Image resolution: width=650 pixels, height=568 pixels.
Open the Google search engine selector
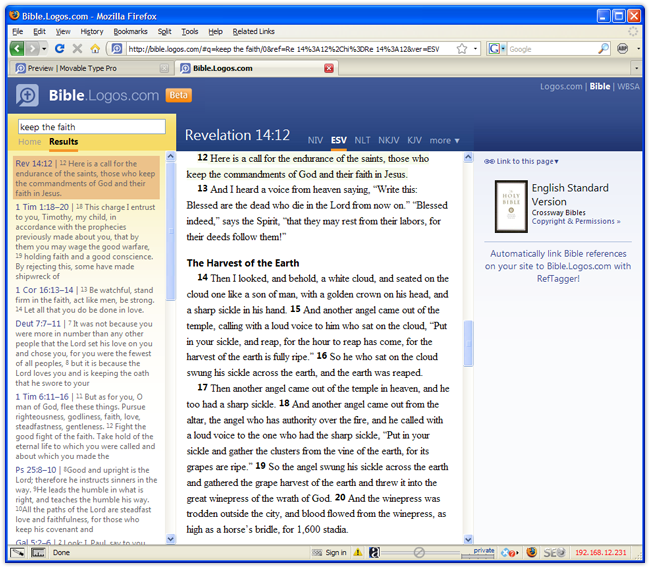[497, 49]
